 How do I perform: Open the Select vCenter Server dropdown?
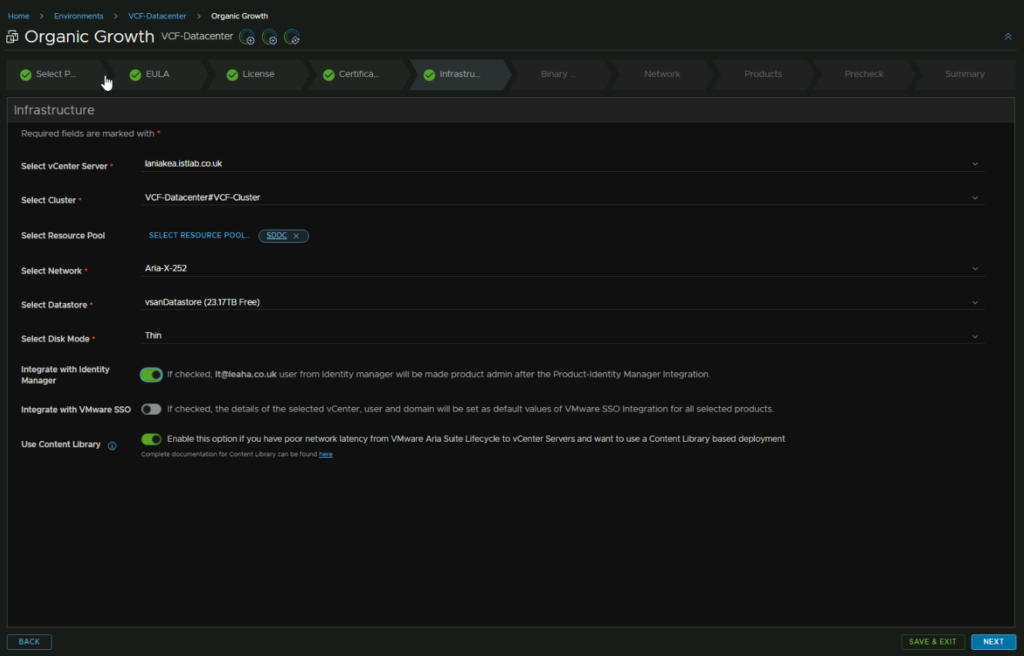click(563, 163)
